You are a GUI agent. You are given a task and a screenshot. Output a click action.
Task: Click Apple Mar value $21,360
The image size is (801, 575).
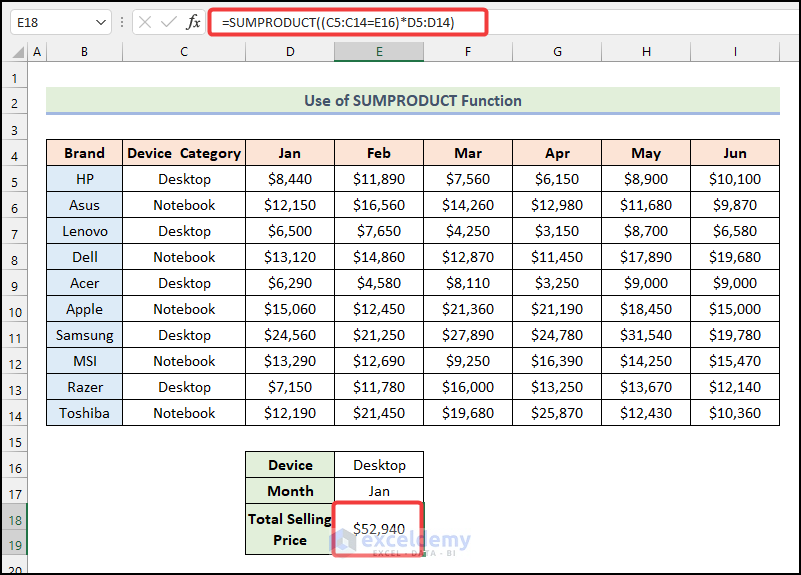pyautogui.click(x=468, y=309)
